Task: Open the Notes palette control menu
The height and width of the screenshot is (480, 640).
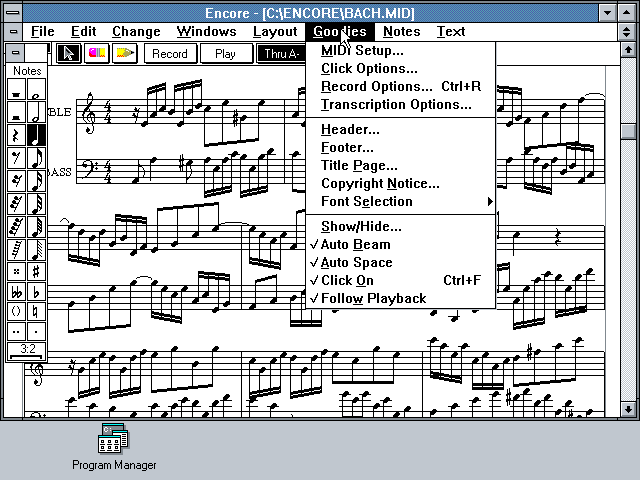Action: point(16,53)
